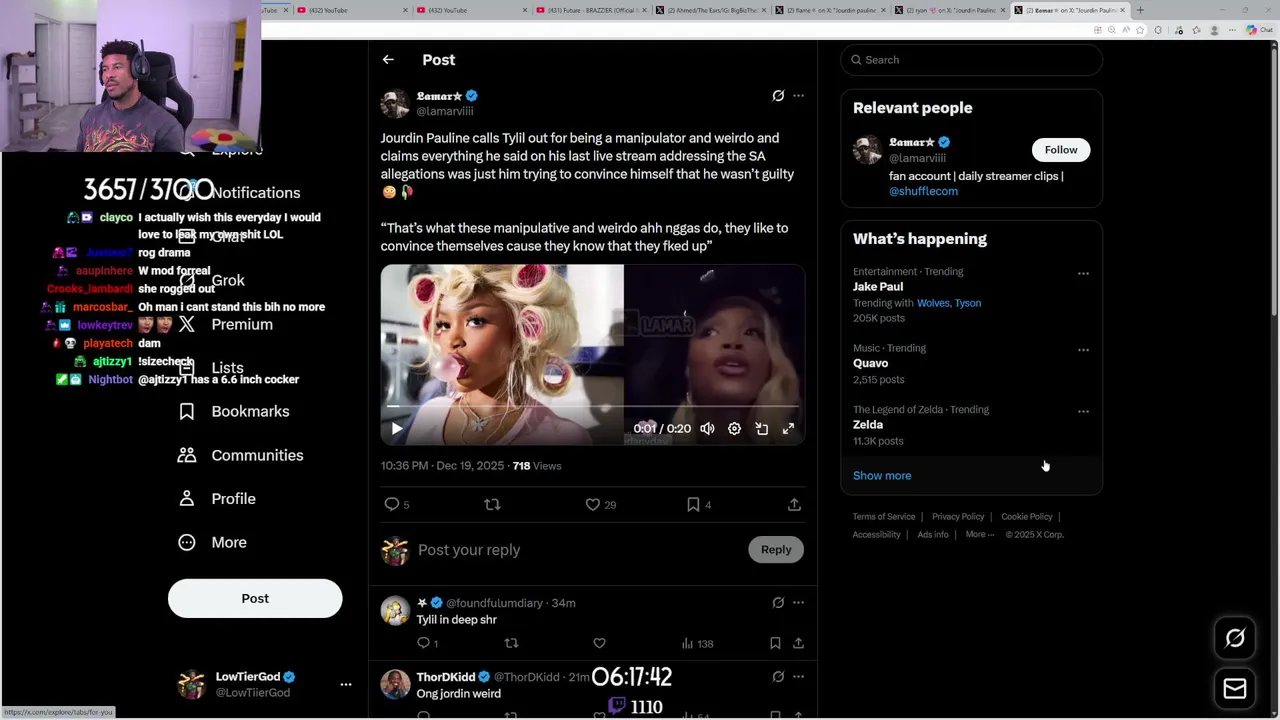This screenshot has width=1280, height=720.
Task: Expand the More footer menu
Action: click(980, 535)
